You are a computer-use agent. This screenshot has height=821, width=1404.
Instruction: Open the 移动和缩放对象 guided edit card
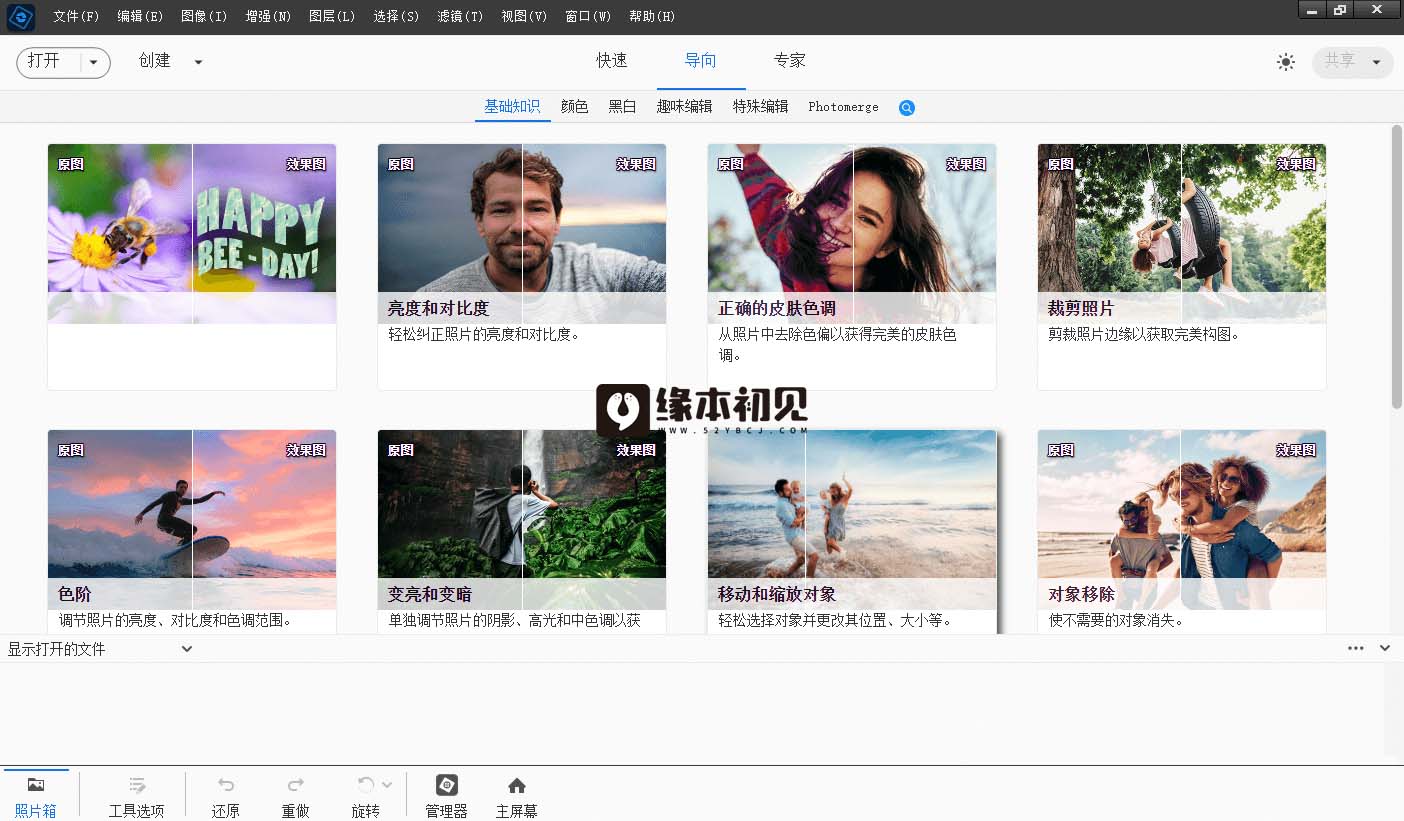852,532
